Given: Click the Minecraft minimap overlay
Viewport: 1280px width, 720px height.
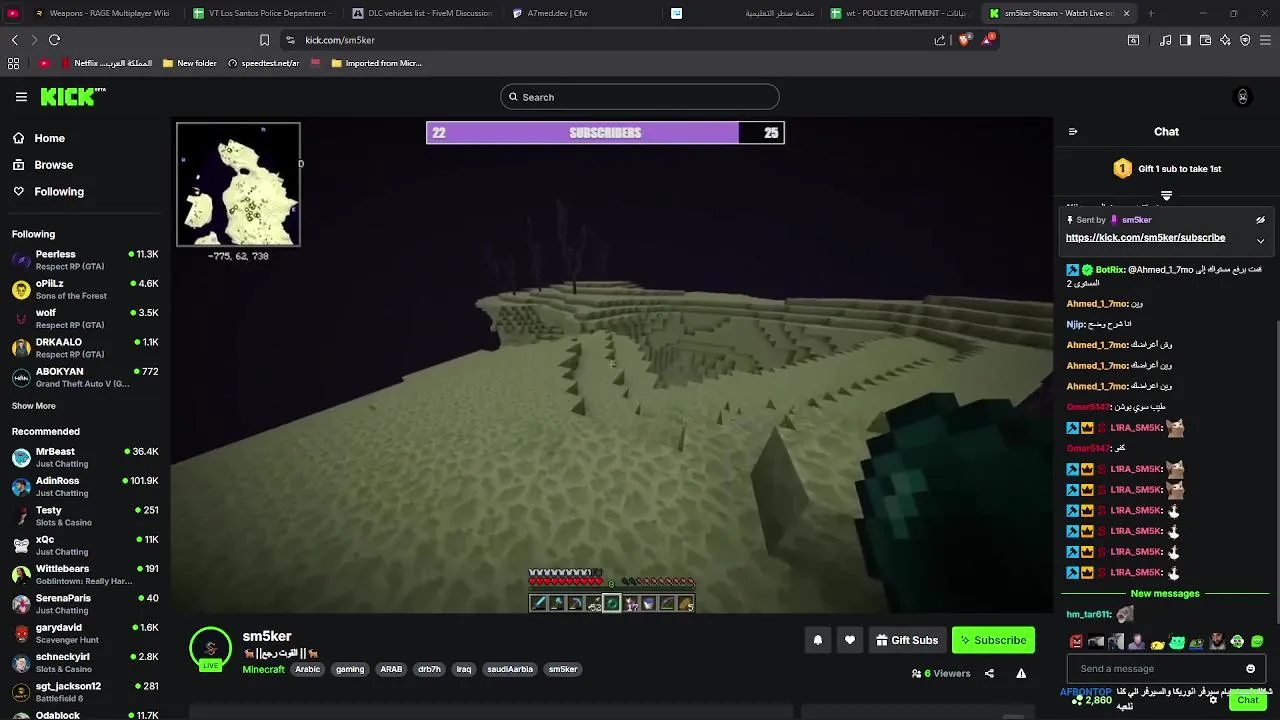Looking at the screenshot, I should pos(238,184).
